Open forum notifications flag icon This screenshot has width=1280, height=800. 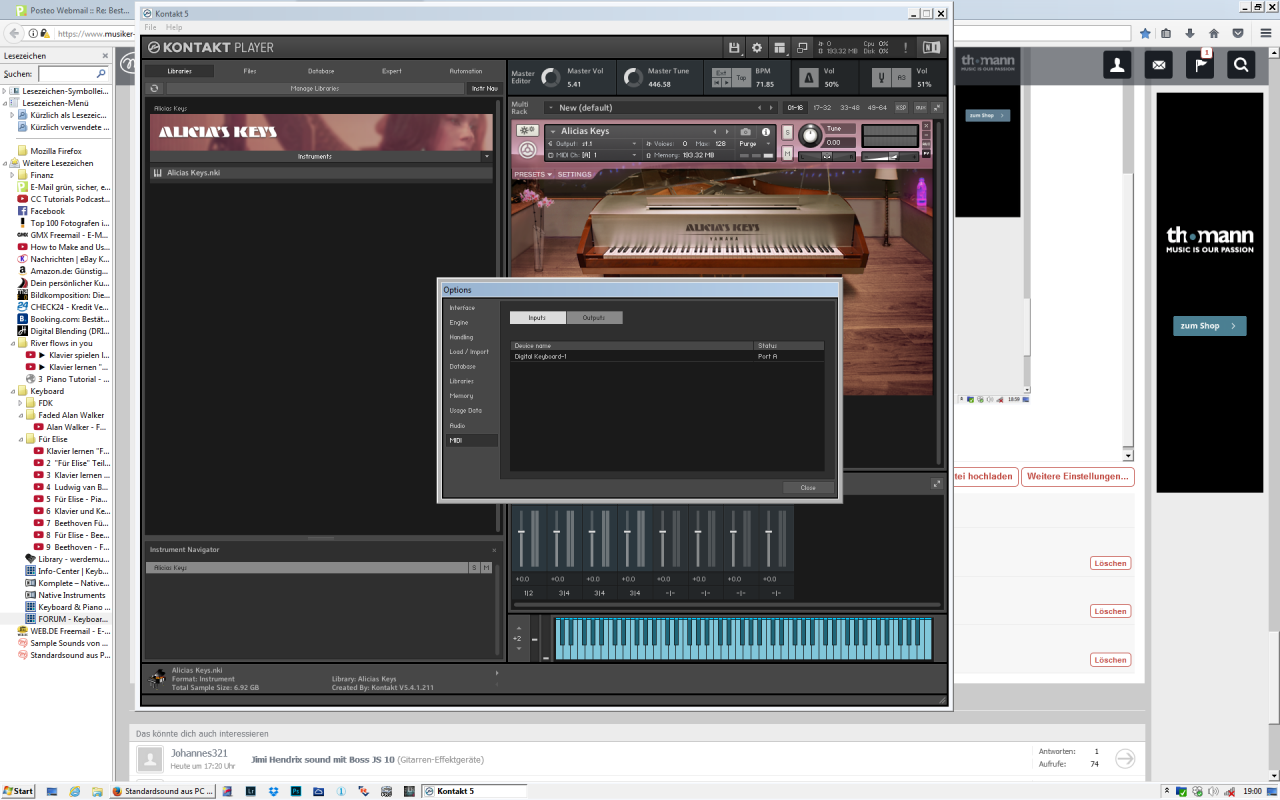(1199, 65)
